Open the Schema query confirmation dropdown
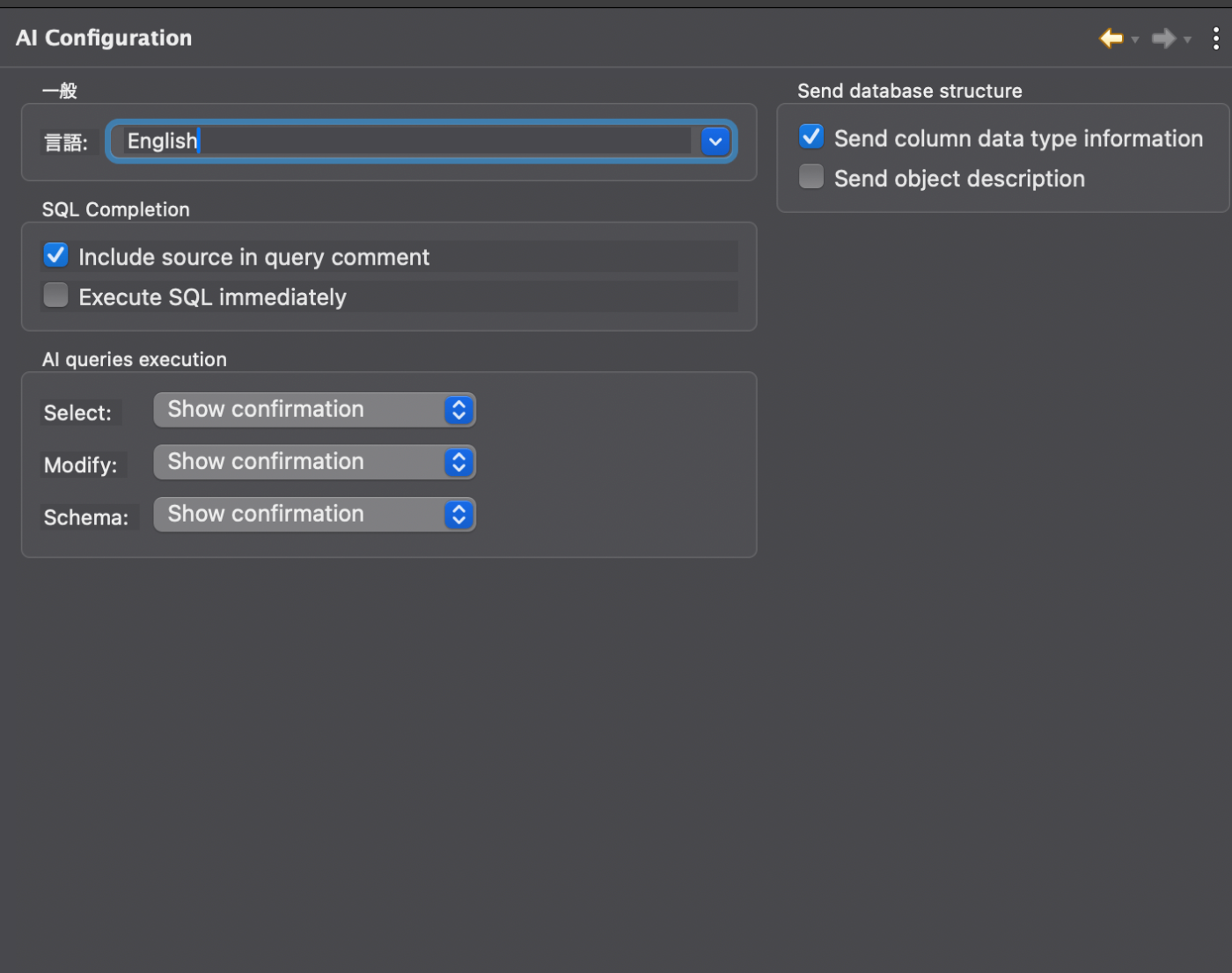This screenshot has width=1232, height=973. pos(314,515)
